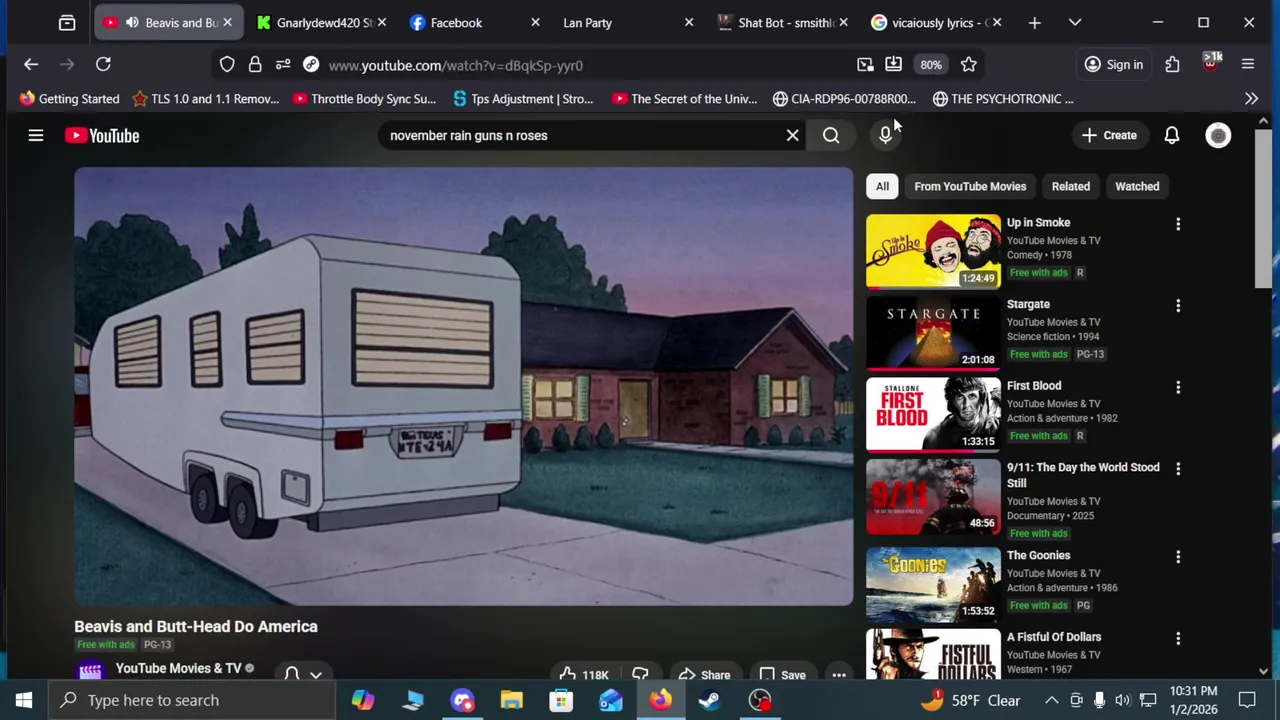Open the Firefox downloads panel
Screen dimensions: 1280x720
coord(893,65)
